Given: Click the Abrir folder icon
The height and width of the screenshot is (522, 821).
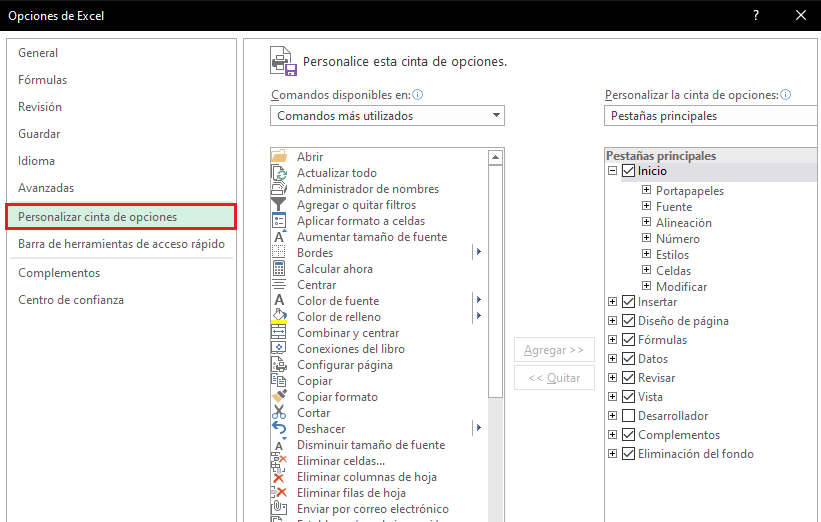Looking at the screenshot, I should [x=279, y=157].
